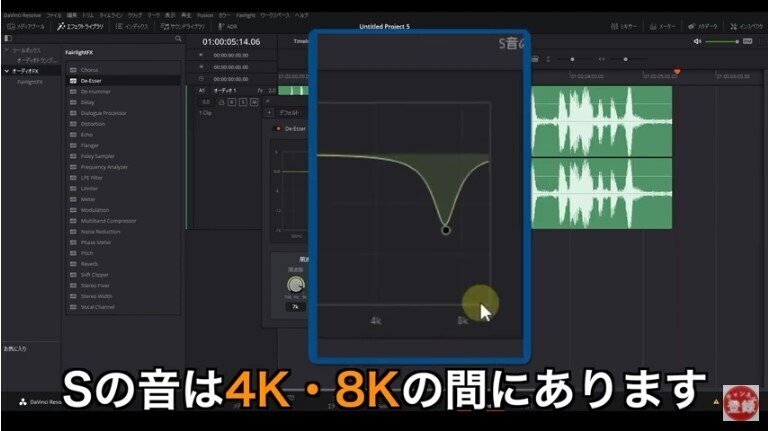768x431 pixels.
Task: Show the Meters panel
Action: click(662, 26)
